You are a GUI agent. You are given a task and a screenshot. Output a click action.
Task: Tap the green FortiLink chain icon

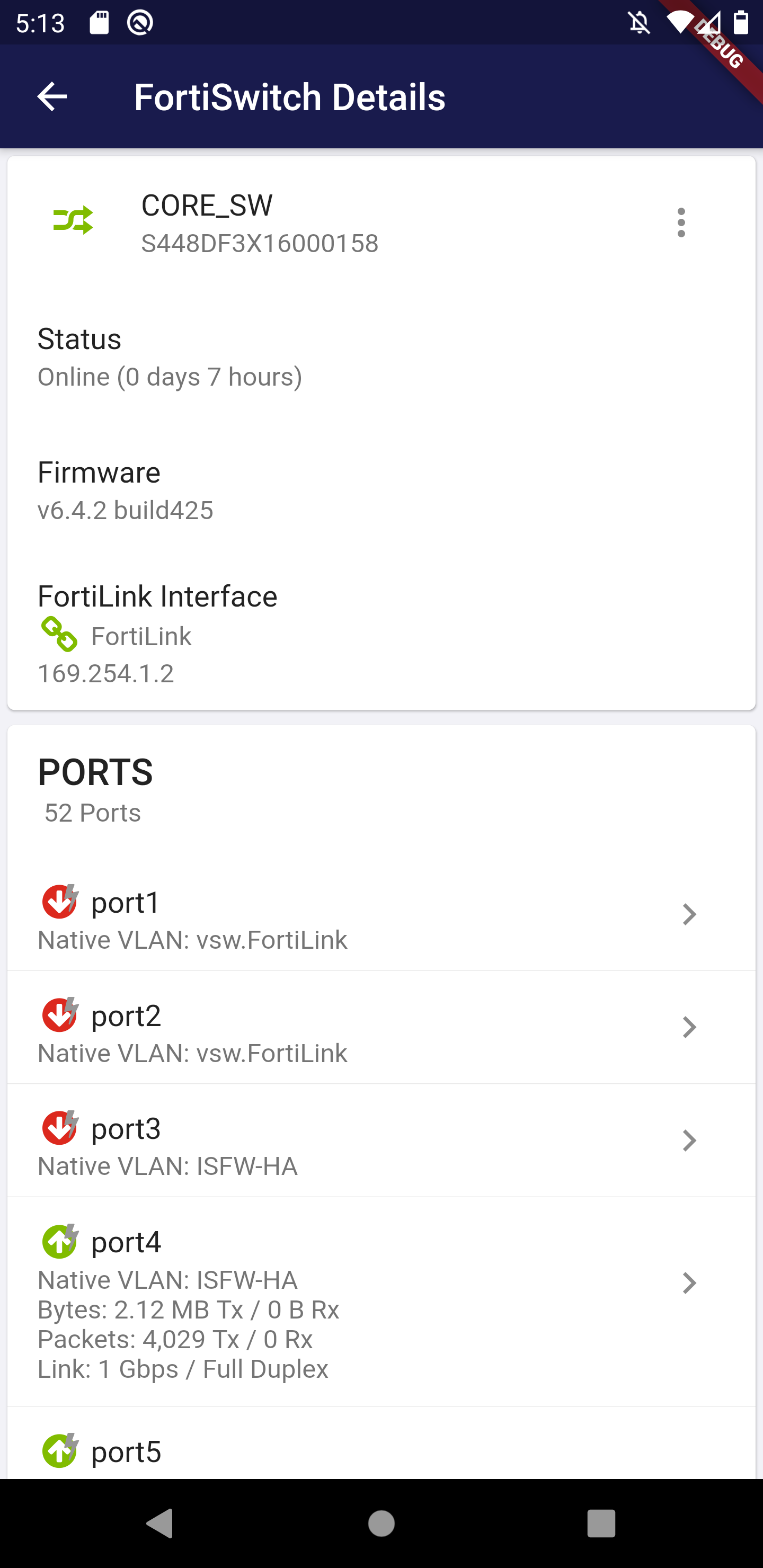tap(59, 634)
